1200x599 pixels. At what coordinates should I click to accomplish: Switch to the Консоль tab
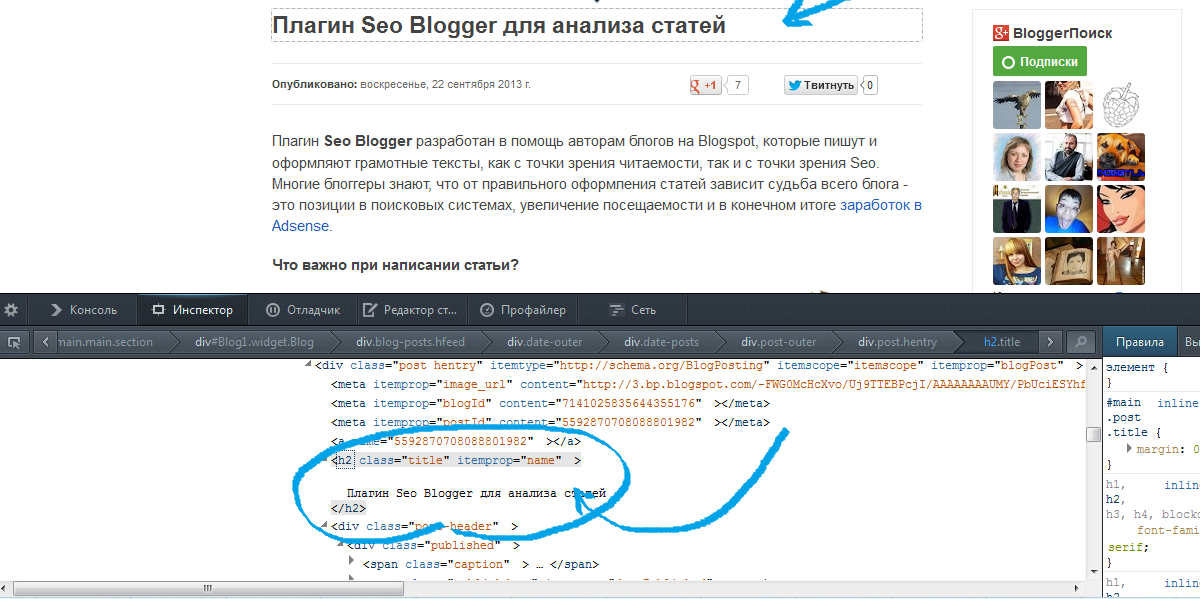click(x=83, y=310)
